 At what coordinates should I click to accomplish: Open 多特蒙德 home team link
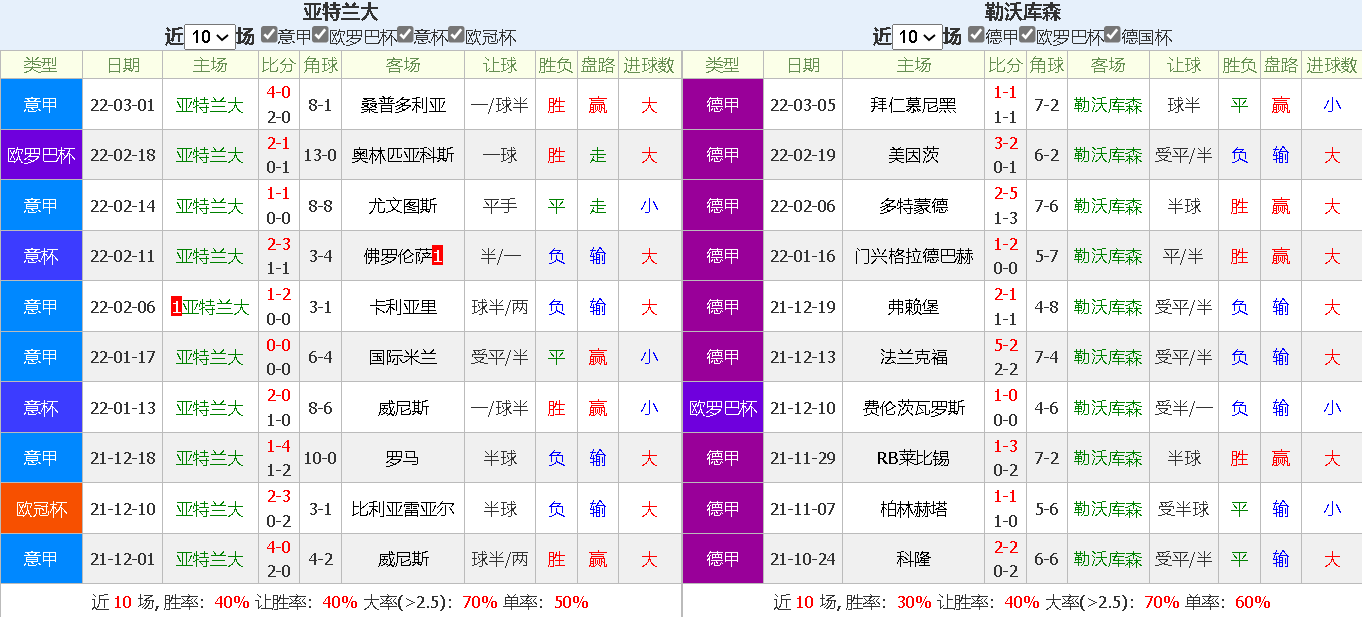914,206
